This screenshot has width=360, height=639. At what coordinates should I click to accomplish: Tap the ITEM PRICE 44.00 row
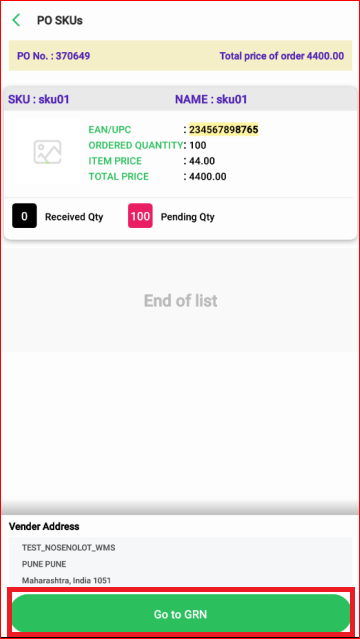[x=152, y=161]
